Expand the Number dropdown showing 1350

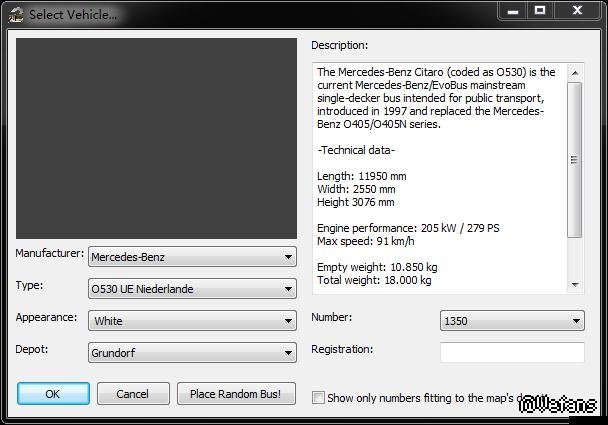[512, 321]
